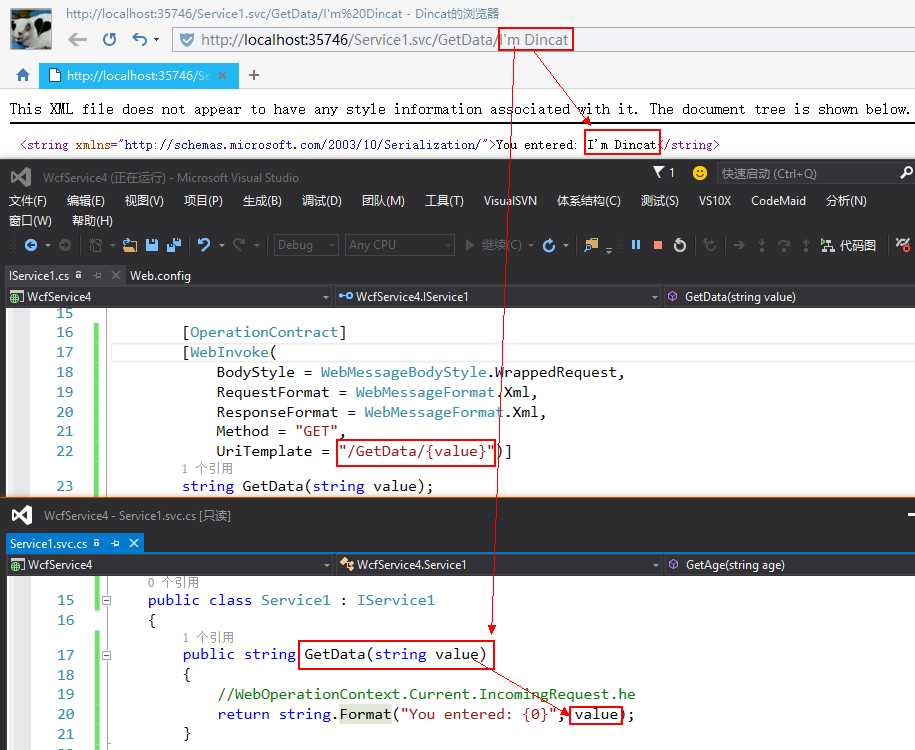Click the 代码图 code map button
915x750 pixels.
coord(848,245)
